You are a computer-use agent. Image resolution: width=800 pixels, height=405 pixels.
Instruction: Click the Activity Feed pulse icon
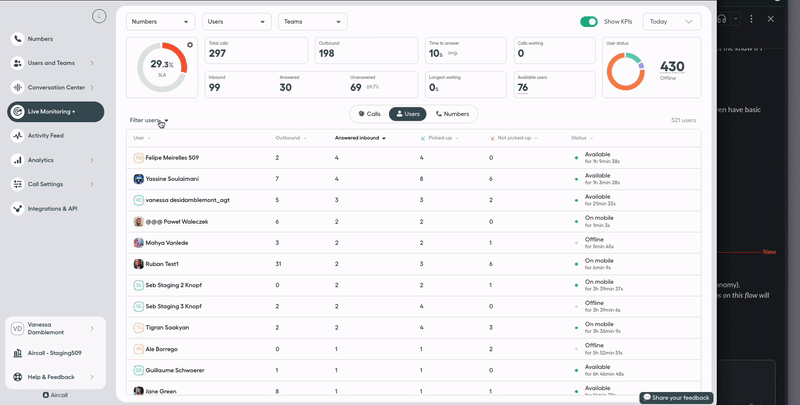[18, 135]
